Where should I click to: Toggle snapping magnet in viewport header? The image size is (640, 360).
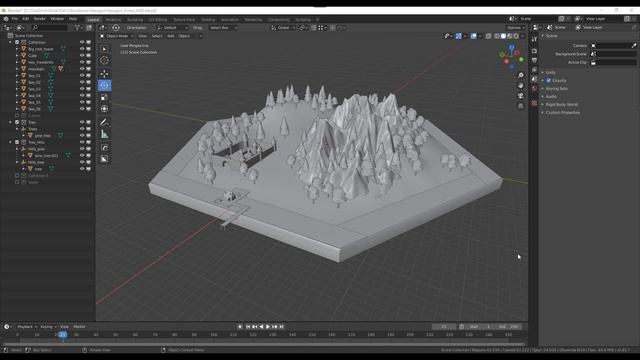point(314,28)
